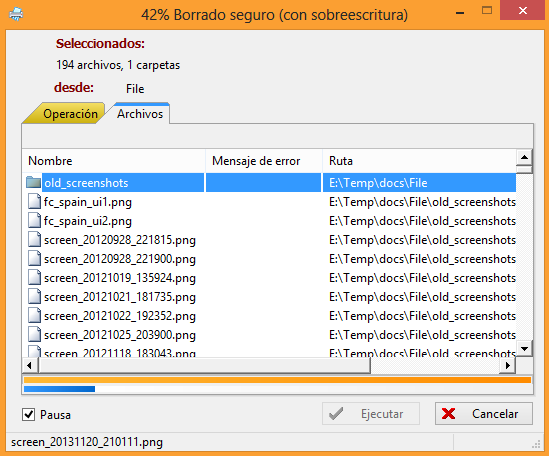The width and height of the screenshot is (549, 456).
Task: Click the horizontal scrollbar right arrow
Action: pos(507,366)
